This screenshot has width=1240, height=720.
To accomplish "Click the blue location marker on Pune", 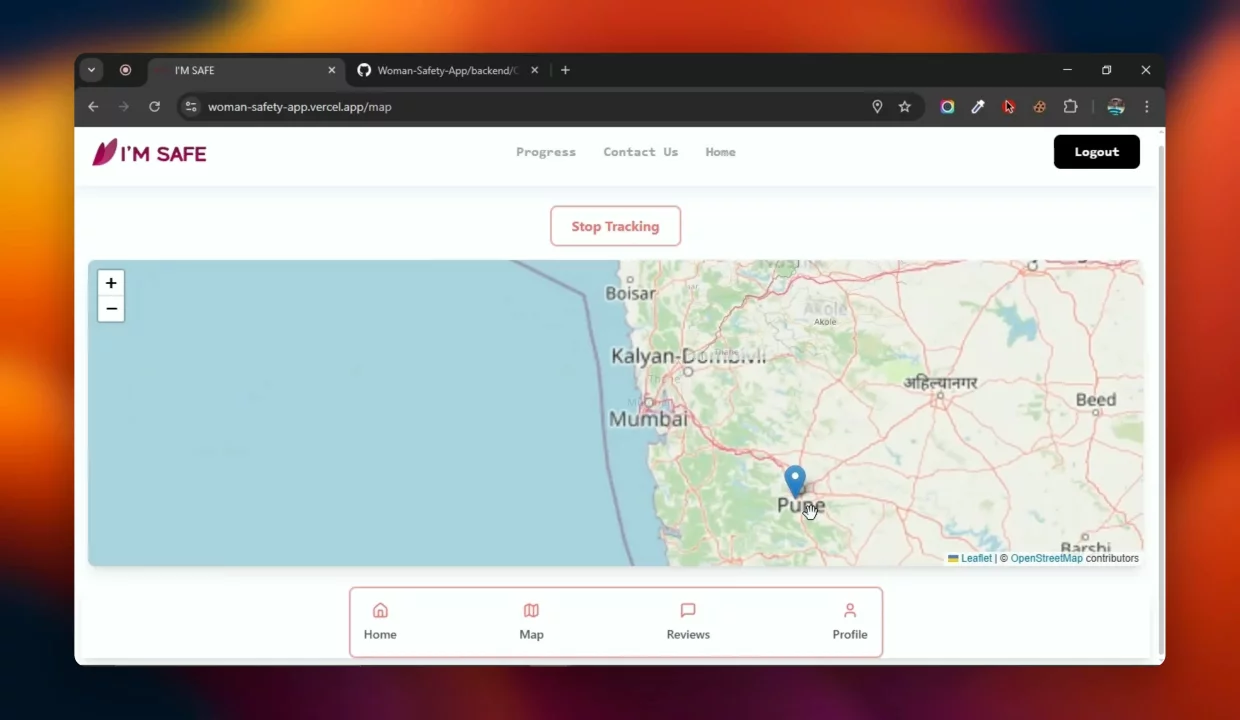I will pyautogui.click(x=795, y=480).
